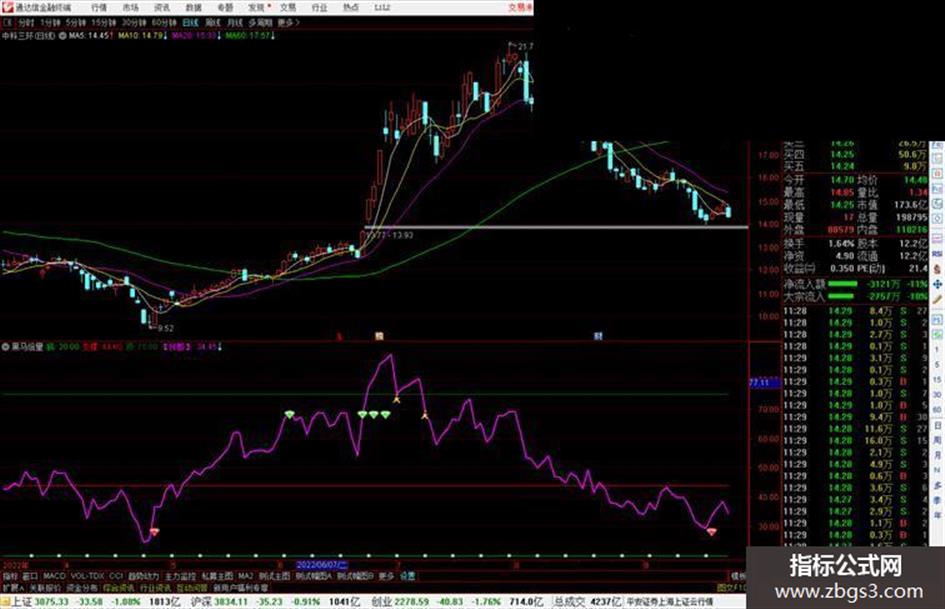Expand the 扩展∧ panel
The image size is (945, 609).
13,587
